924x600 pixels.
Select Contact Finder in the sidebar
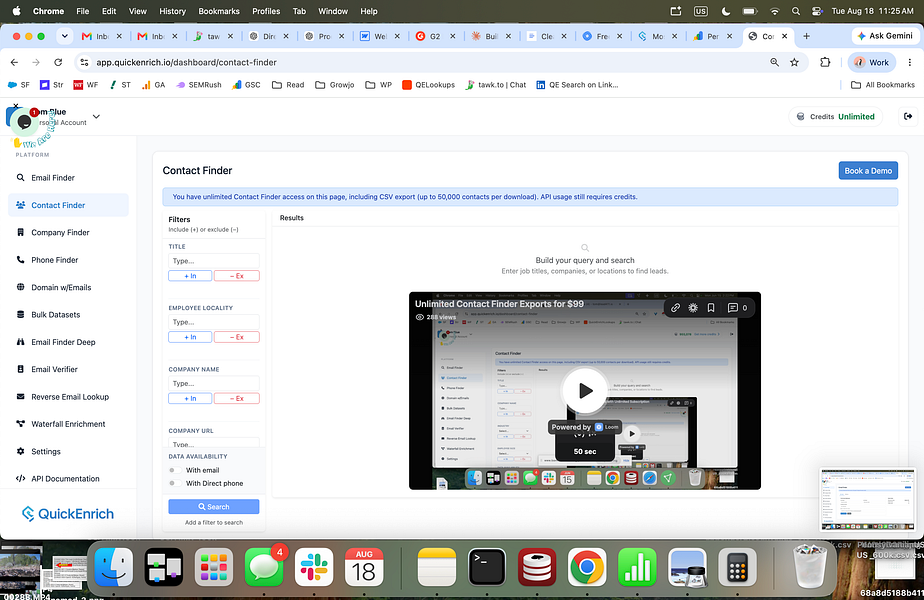click(x=68, y=205)
